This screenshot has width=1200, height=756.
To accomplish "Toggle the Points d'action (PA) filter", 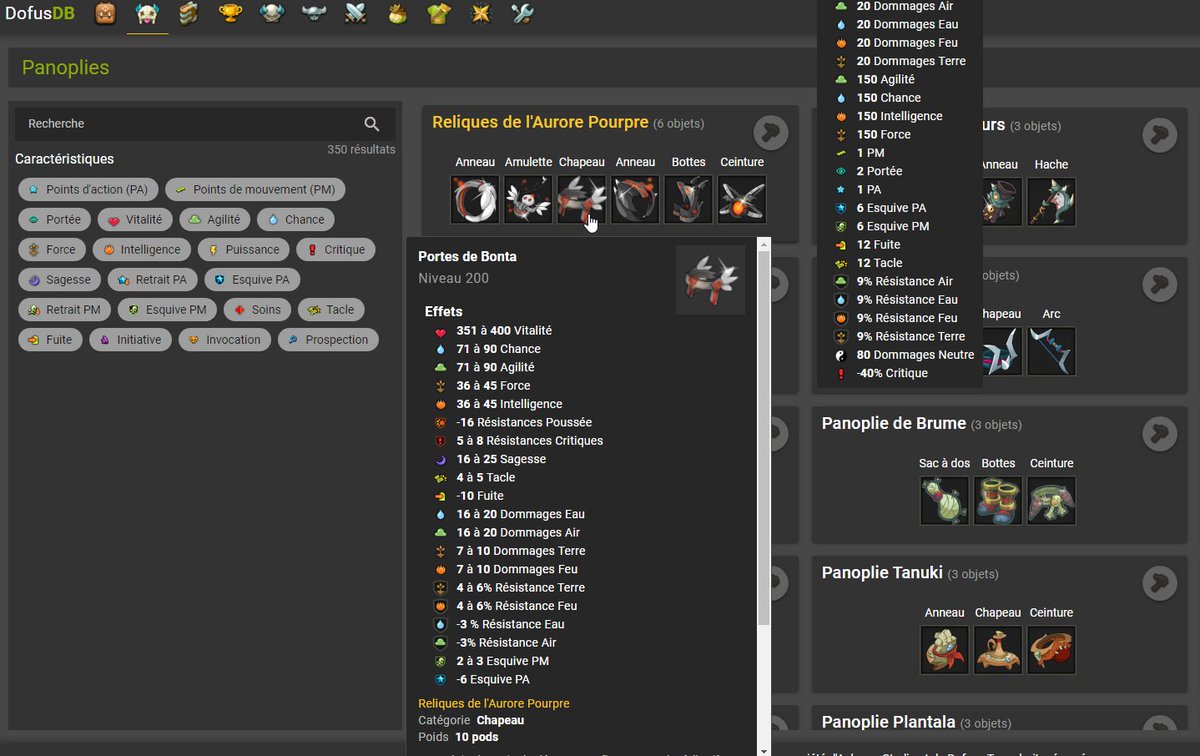I will point(88,190).
